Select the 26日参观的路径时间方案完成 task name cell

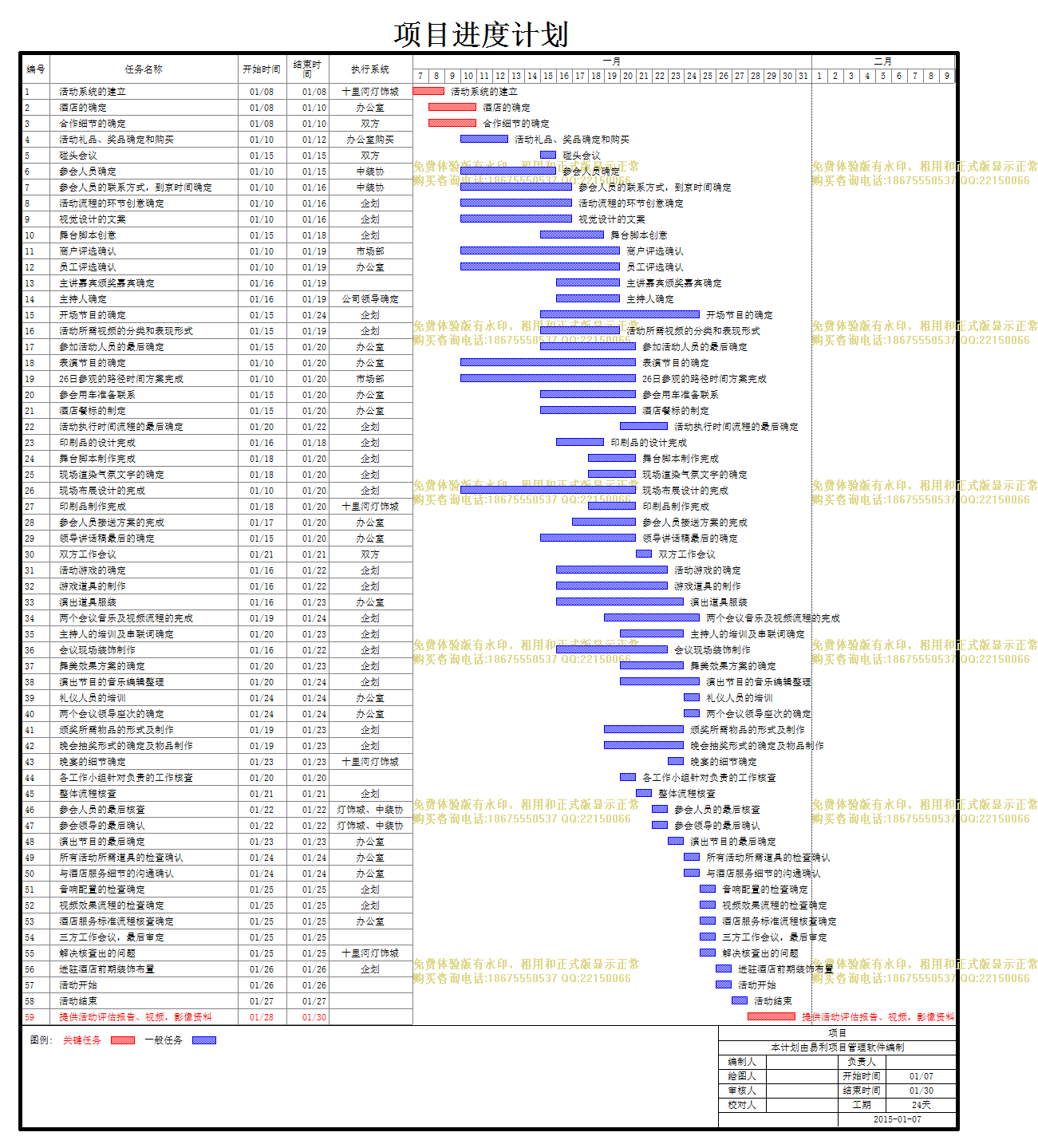[x=144, y=379]
